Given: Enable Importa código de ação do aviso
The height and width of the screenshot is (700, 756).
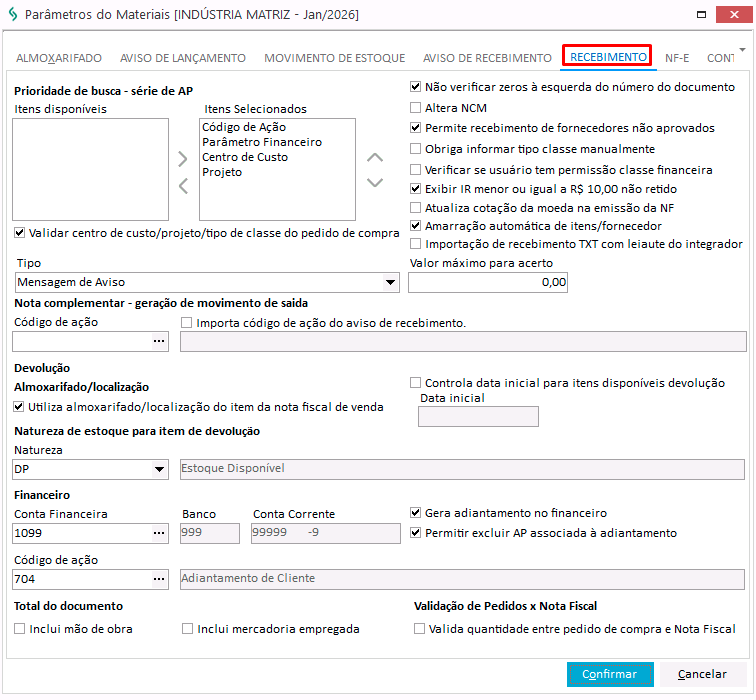Looking at the screenshot, I should click(x=187, y=323).
